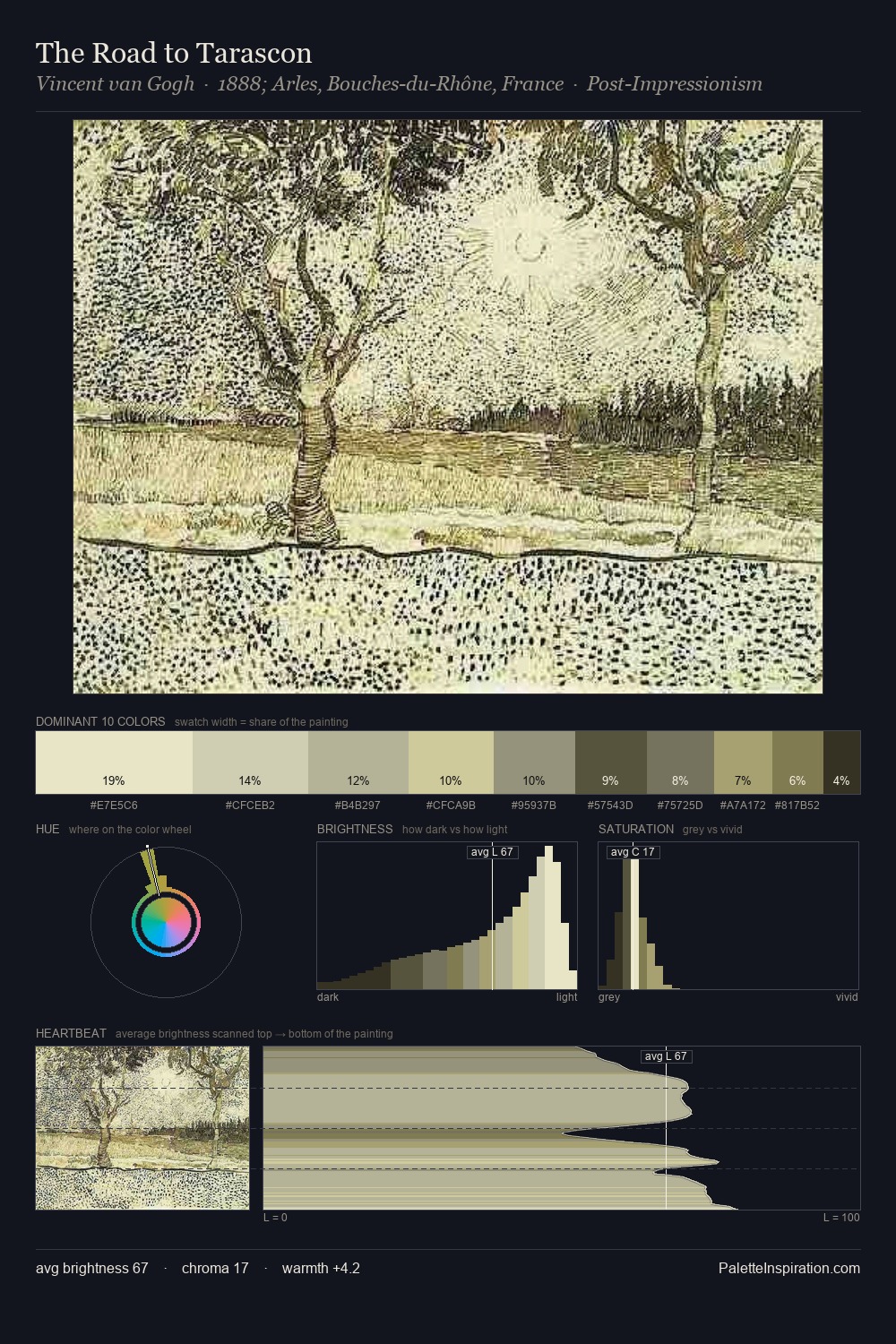The image size is (896, 1344).
Task: Select the #A7A172 7% color swatch
Action: pos(743,762)
